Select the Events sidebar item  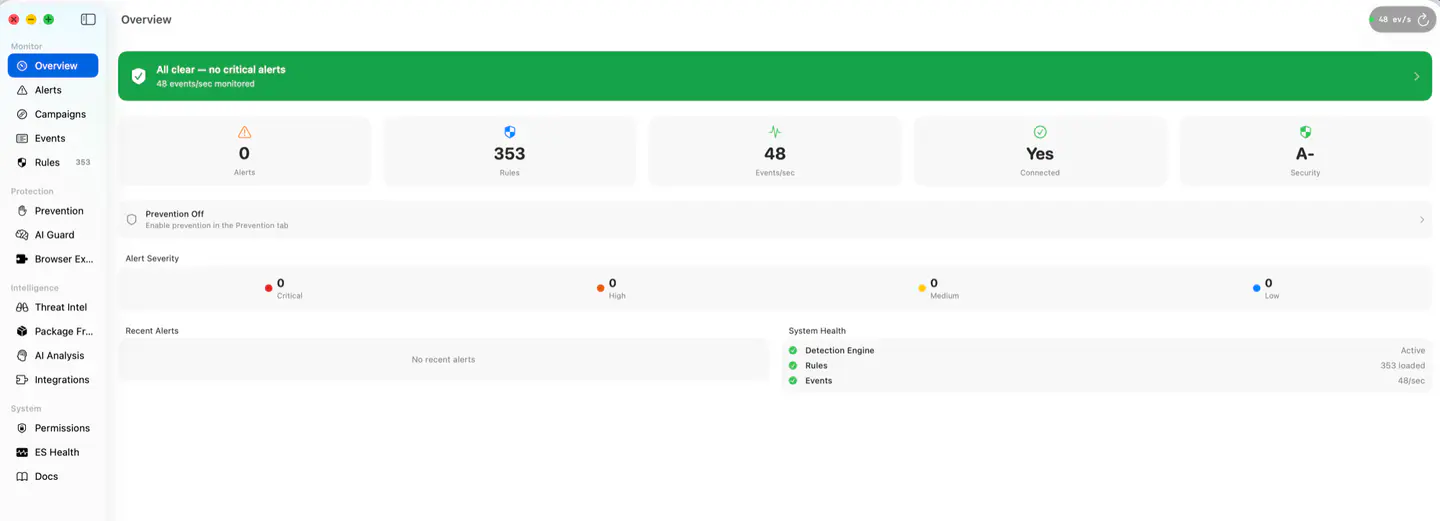point(53,138)
